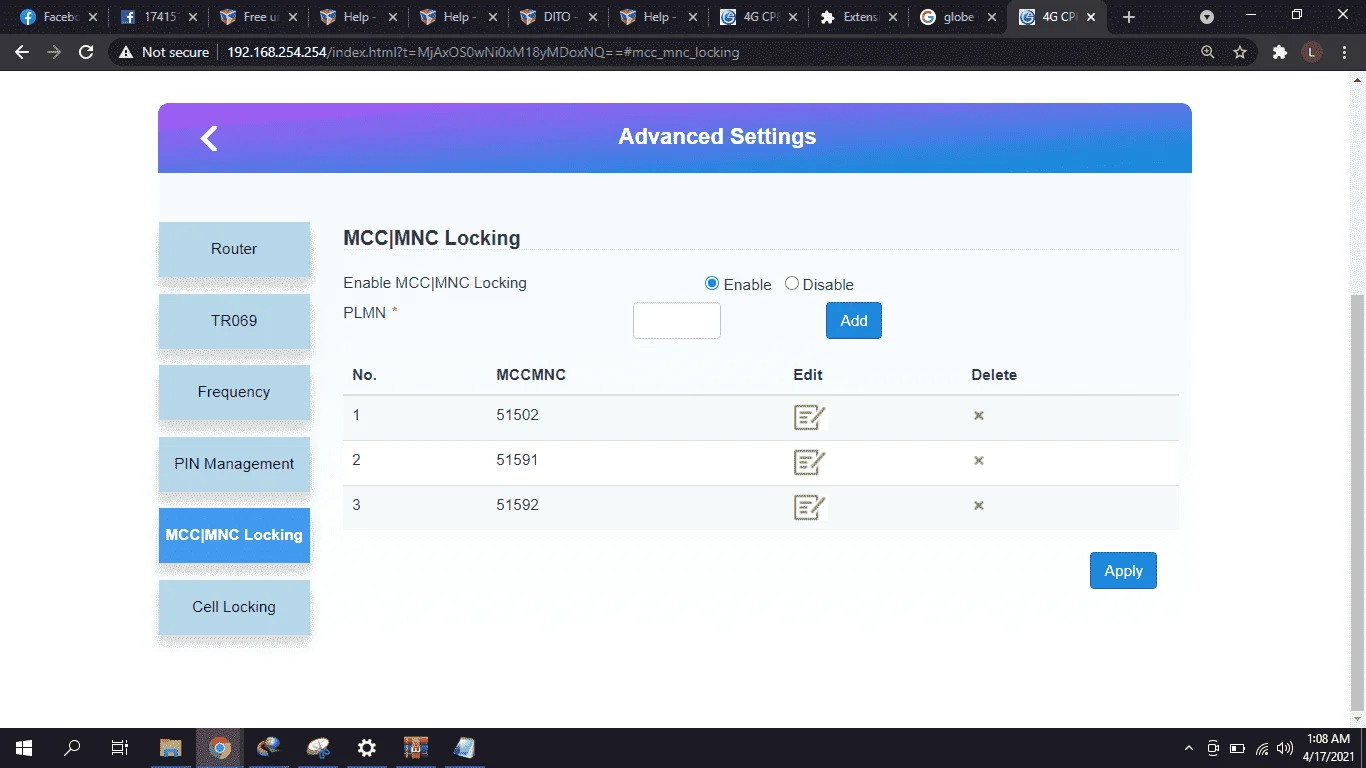Open the WinRAR icon in taskbar

tap(416, 748)
